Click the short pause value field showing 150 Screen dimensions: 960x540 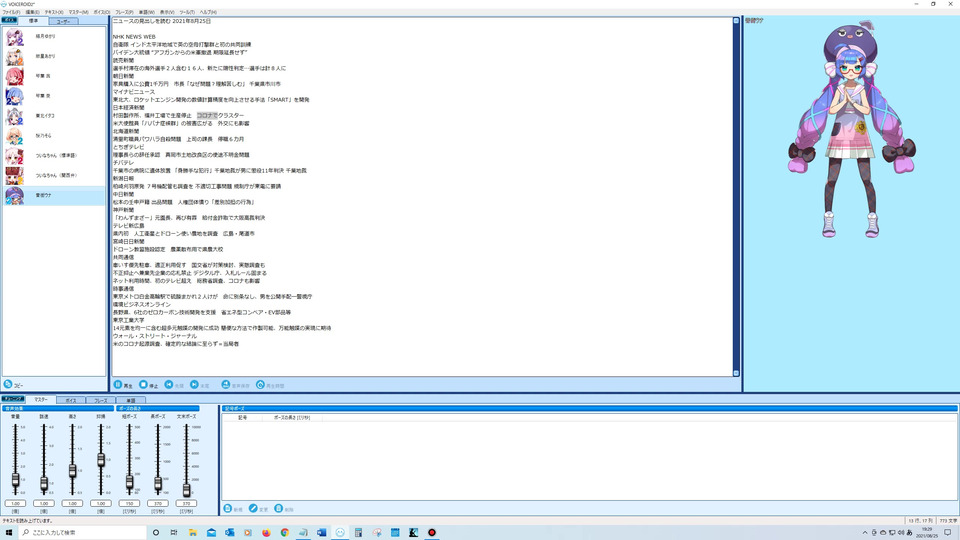[x=129, y=503]
